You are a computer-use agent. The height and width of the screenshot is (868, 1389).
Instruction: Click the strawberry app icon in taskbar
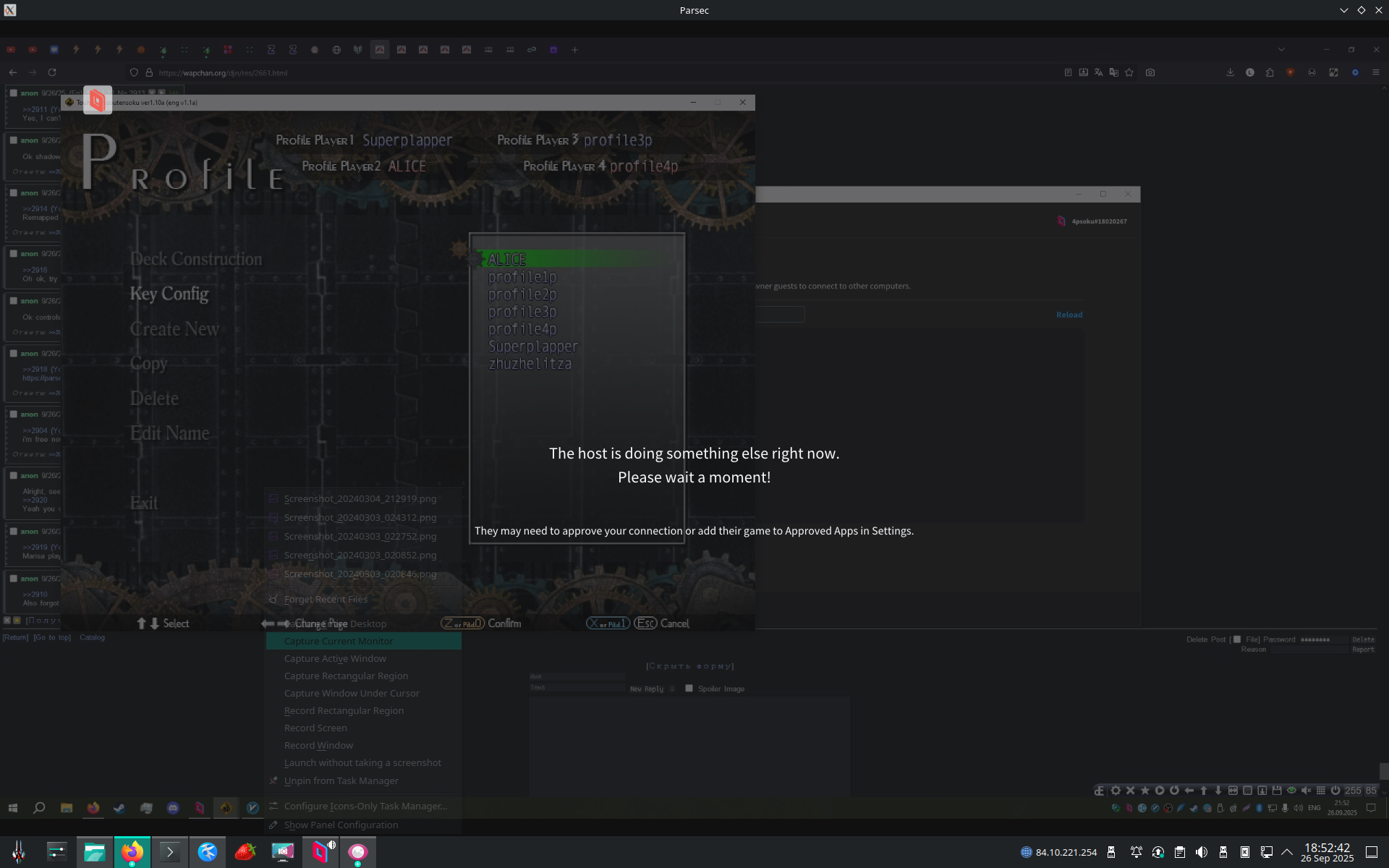coord(245,852)
